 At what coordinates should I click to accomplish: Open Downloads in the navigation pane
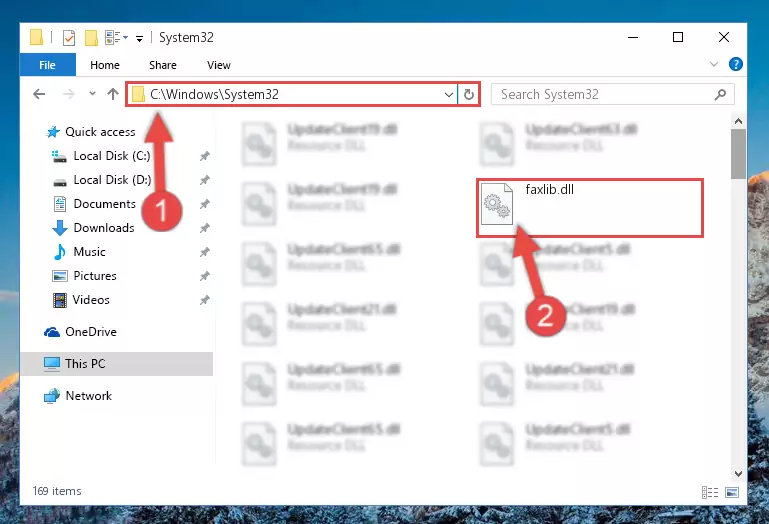pyautogui.click(x=103, y=228)
